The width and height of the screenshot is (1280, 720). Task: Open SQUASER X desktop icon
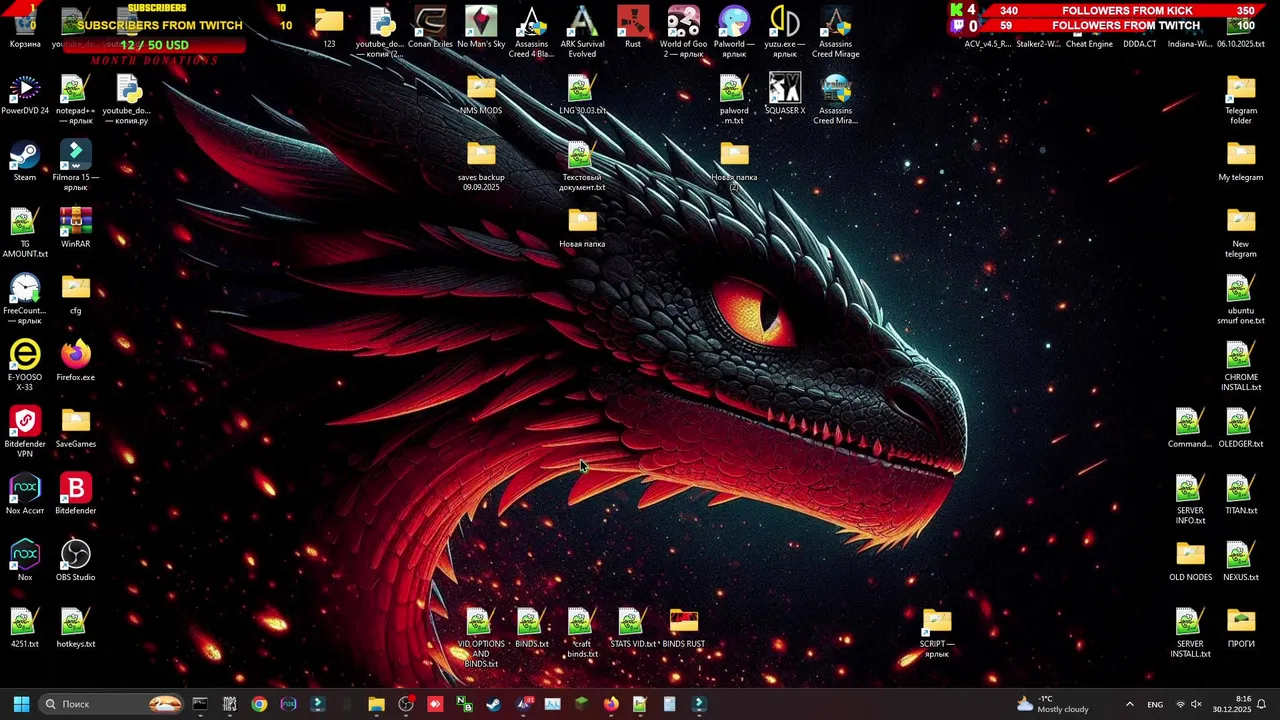[785, 95]
